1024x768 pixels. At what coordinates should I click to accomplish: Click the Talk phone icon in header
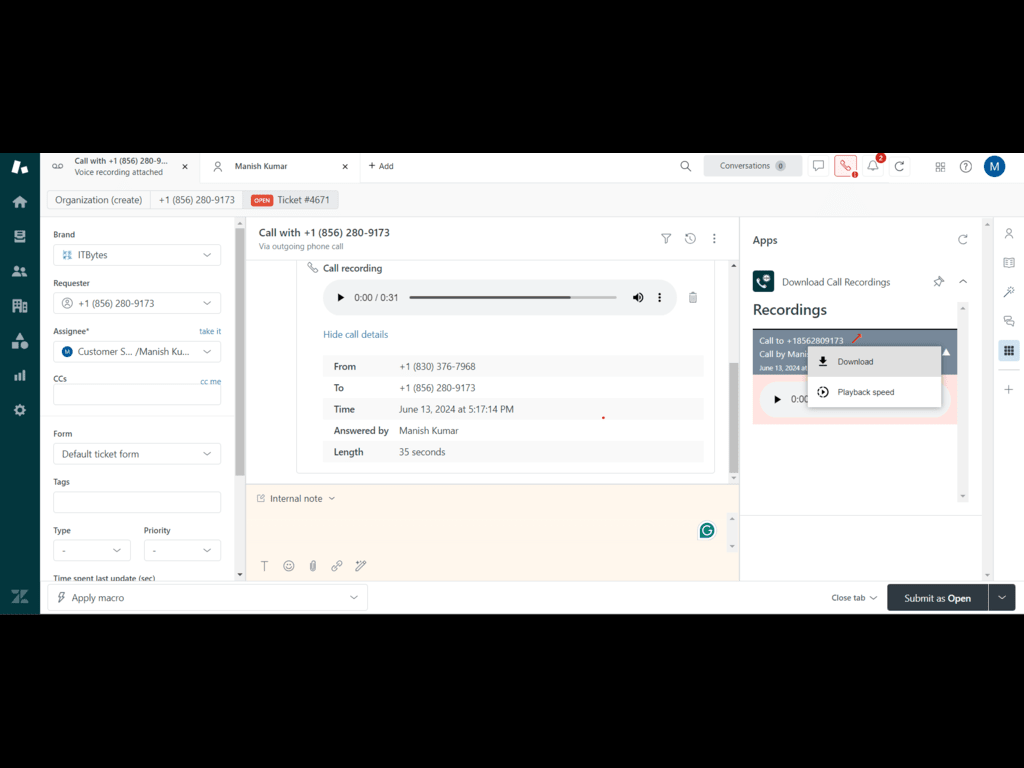(845, 167)
